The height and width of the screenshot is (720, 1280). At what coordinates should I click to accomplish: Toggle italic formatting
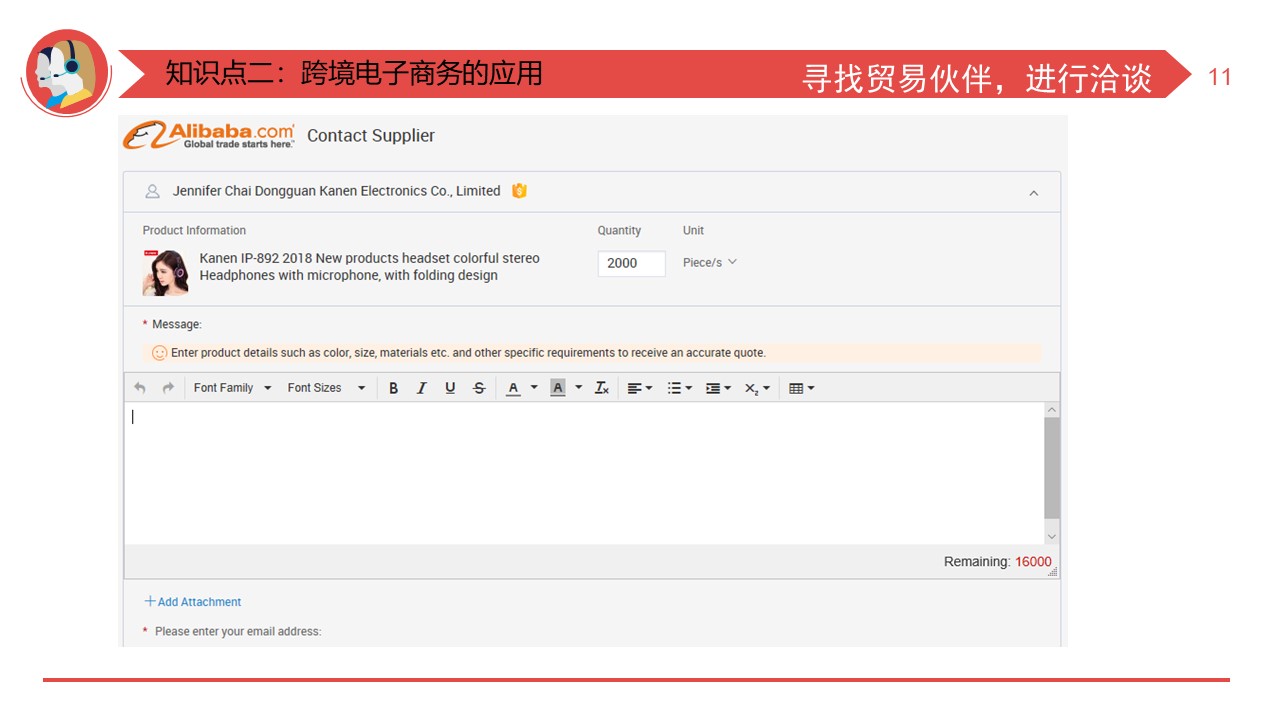(x=422, y=388)
